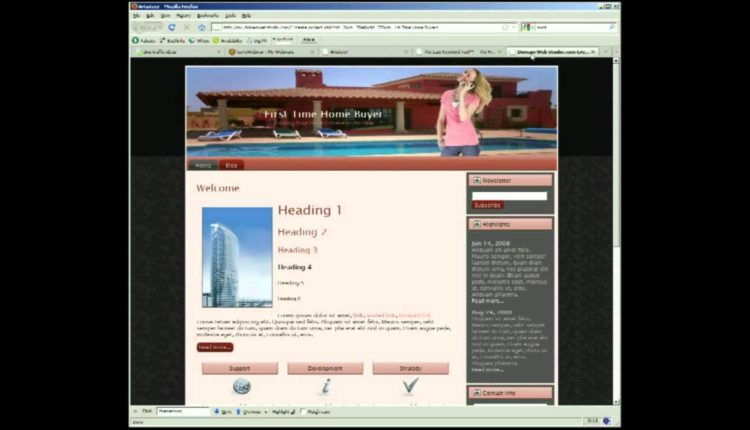Close the find bar
This screenshot has height=430, width=750.
pos(136,411)
